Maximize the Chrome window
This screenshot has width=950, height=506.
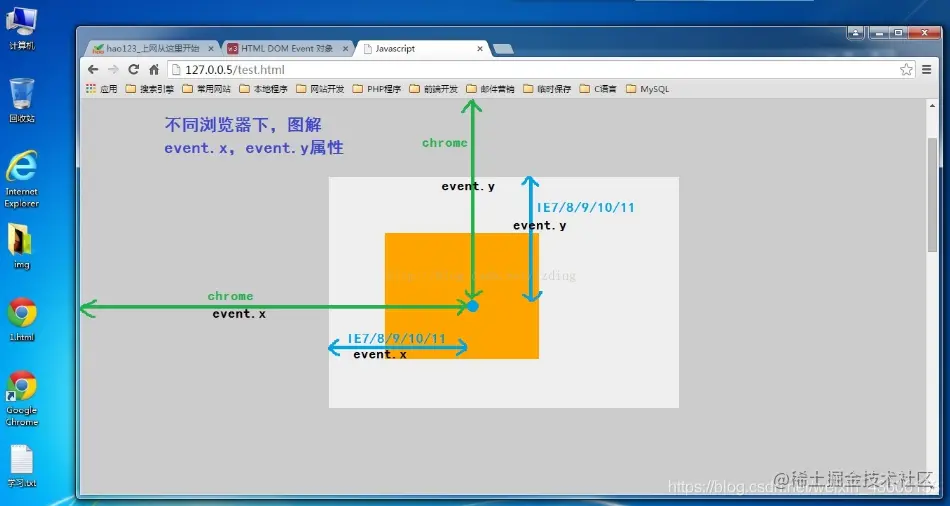(898, 33)
